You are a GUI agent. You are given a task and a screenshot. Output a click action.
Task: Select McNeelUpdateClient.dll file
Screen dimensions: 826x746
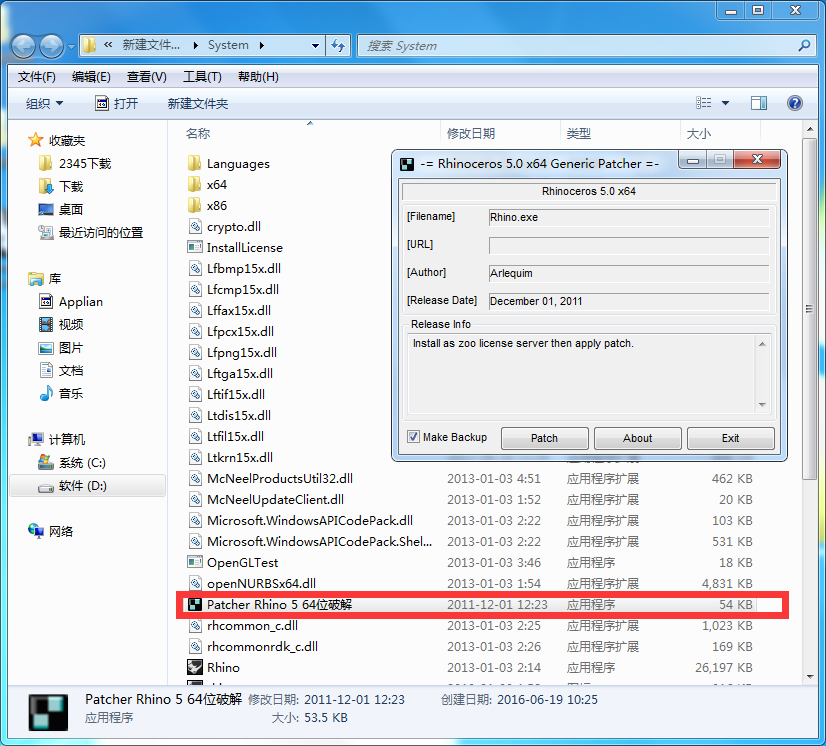pos(275,499)
